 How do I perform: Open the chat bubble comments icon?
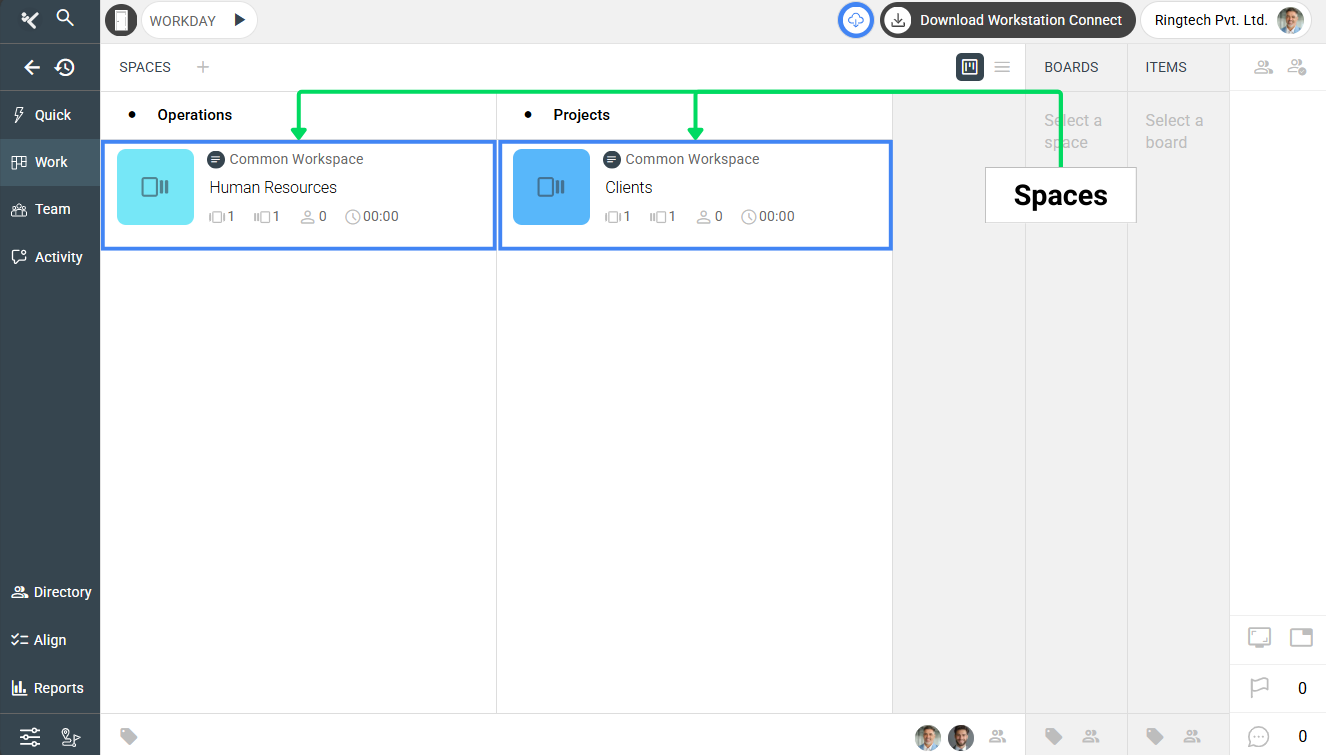pos(1259,737)
